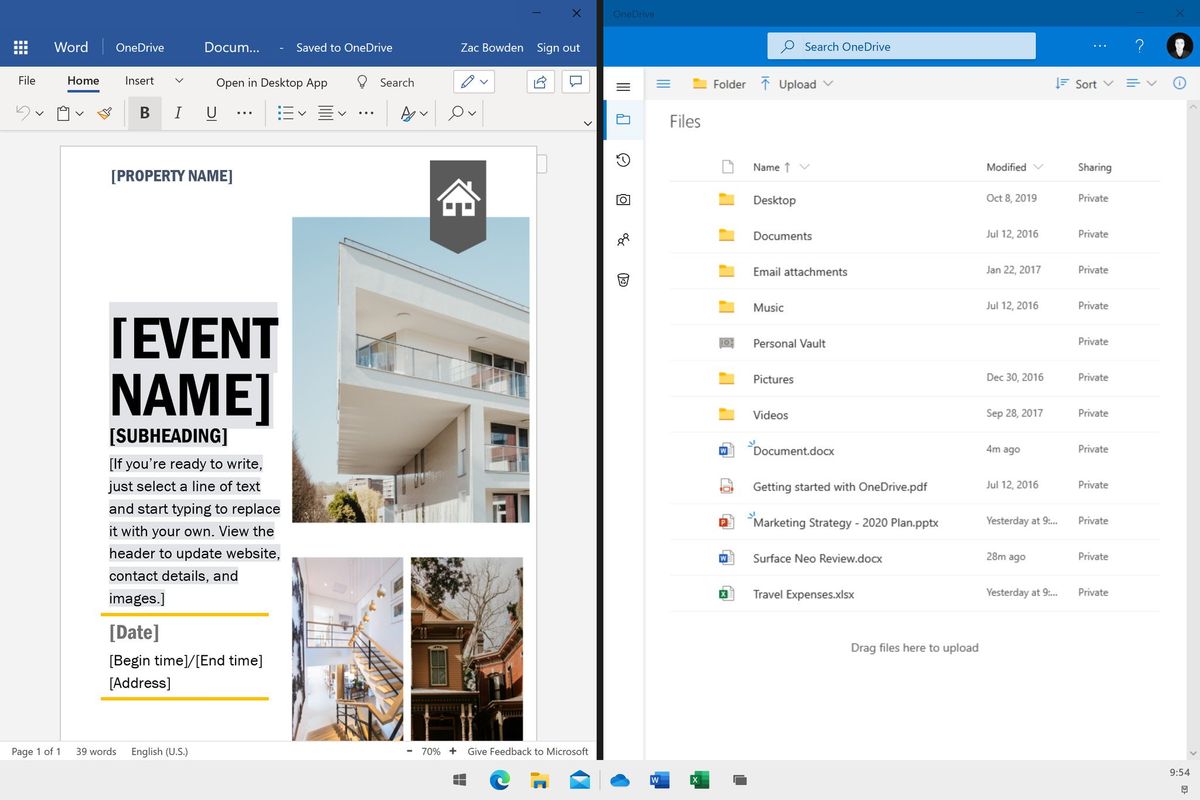The width and height of the screenshot is (1200, 800).
Task: Click the text Styles icon
Action: coord(408,113)
